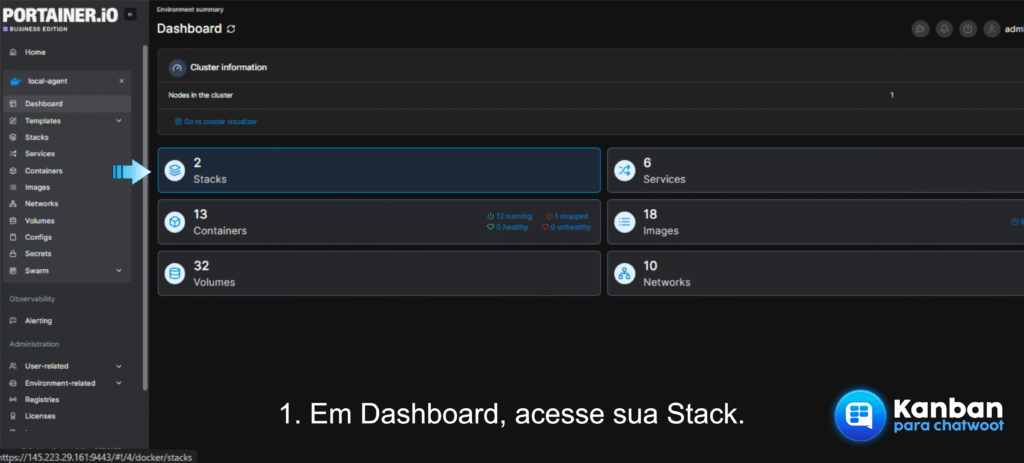Viewport: 1024px width, 463px height.
Task: Expand the Templates submenu chevron
Action: pos(119,121)
